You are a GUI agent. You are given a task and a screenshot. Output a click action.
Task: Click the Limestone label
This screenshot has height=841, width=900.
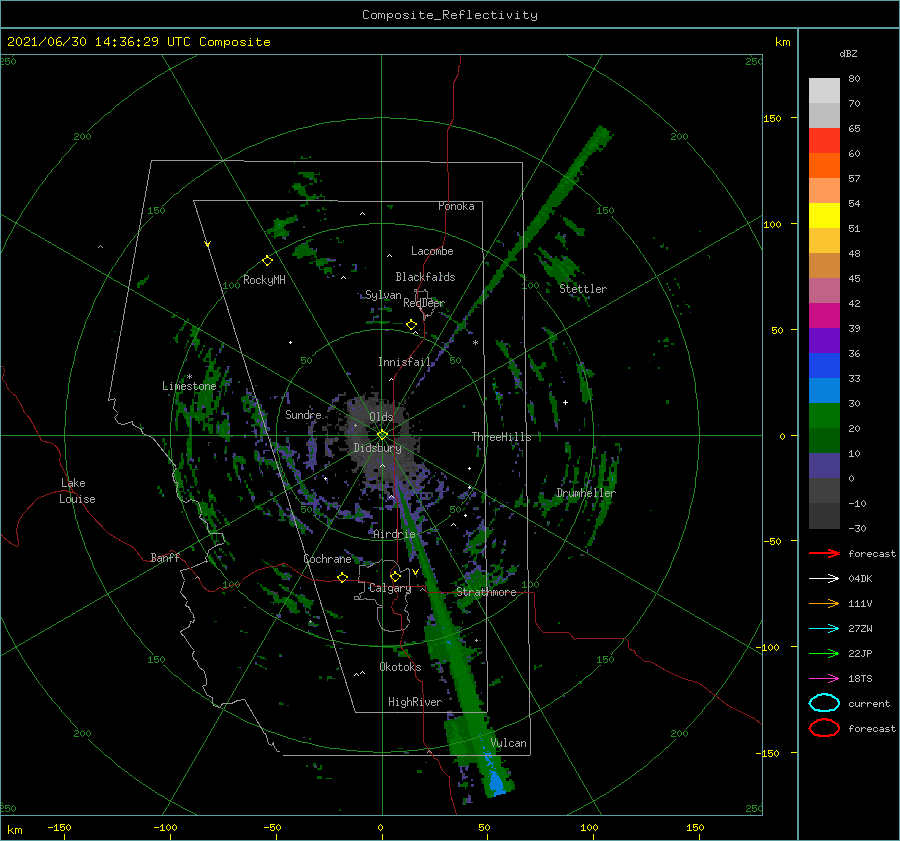click(189, 386)
